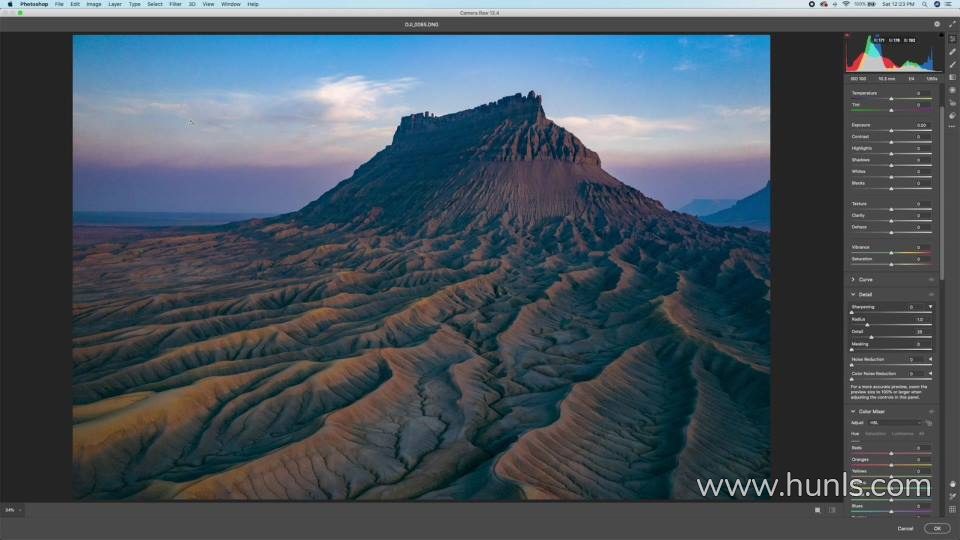Click the Temperature slider handle
This screenshot has width=960, height=540.
click(891, 99)
